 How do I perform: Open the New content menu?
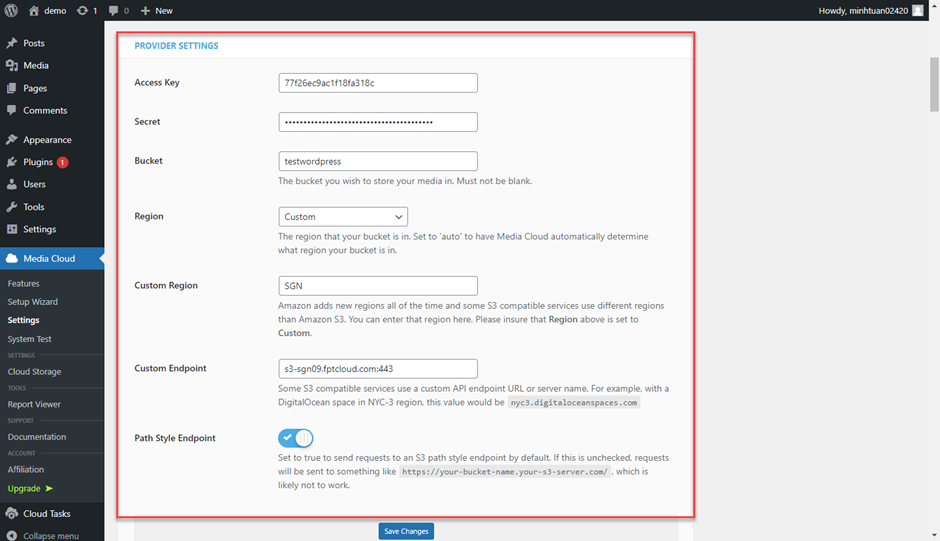(157, 10)
